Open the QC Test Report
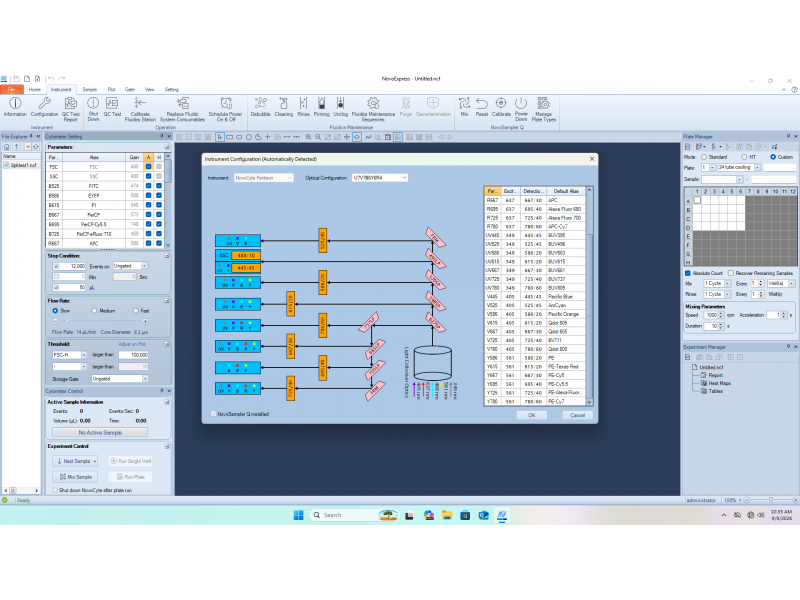The height and width of the screenshot is (600, 800). [x=70, y=109]
